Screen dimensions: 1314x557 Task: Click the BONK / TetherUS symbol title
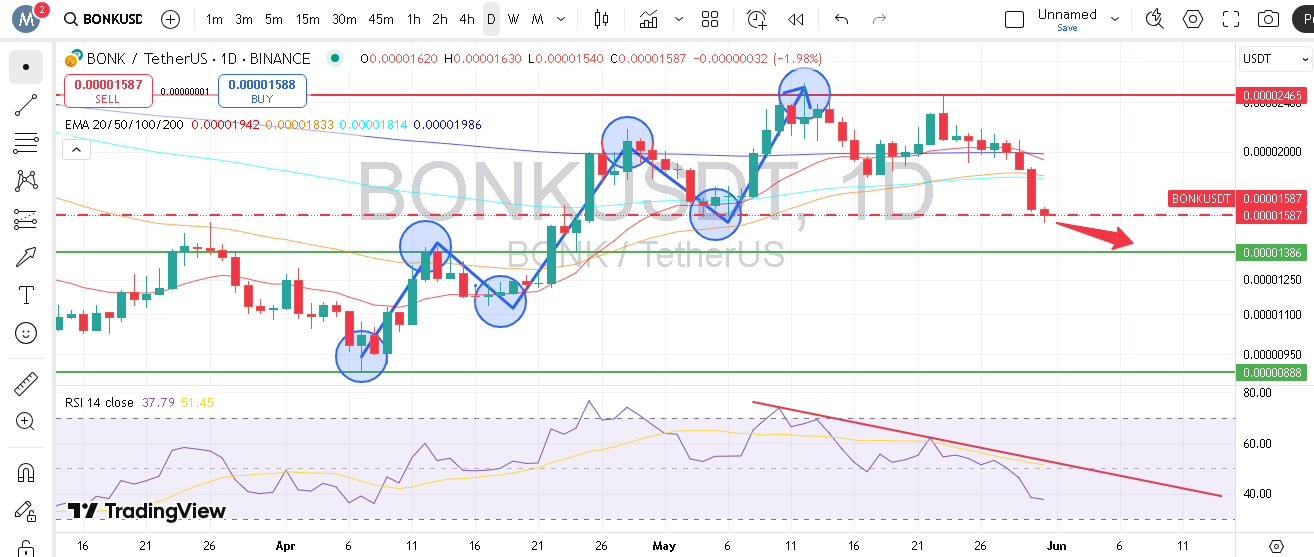[199, 59]
